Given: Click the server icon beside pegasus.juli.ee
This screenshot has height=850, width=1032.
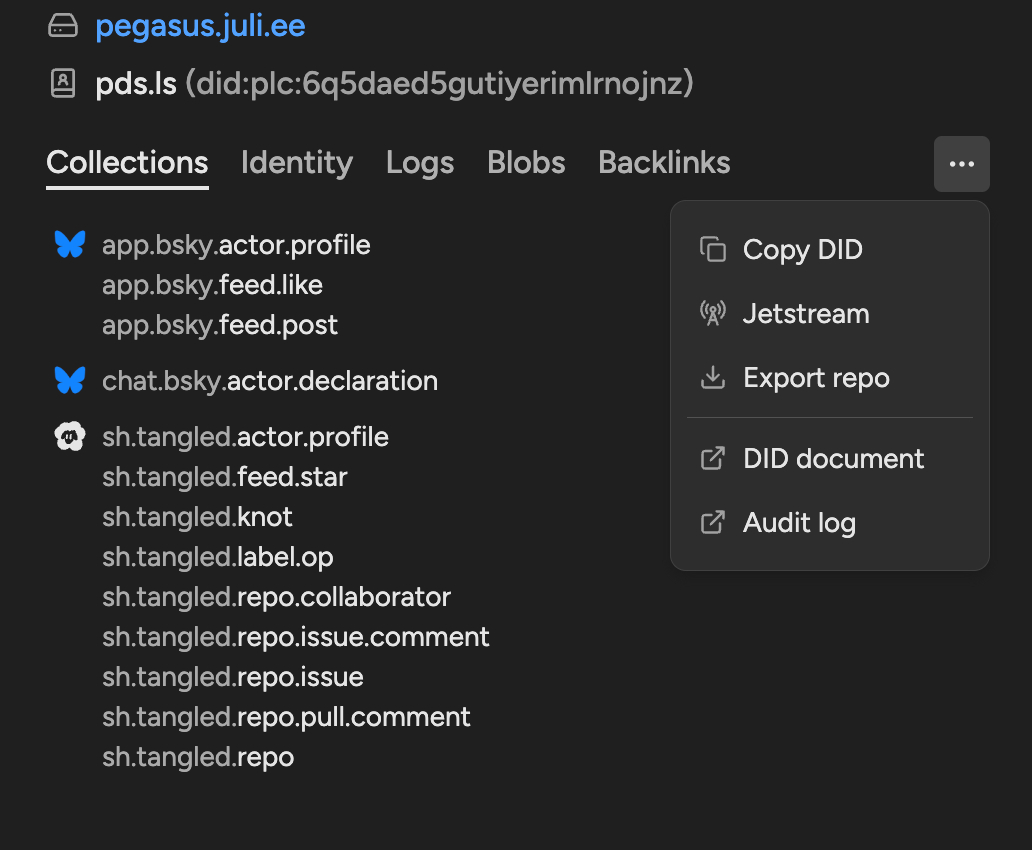Looking at the screenshot, I should click(x=63, y=27).
